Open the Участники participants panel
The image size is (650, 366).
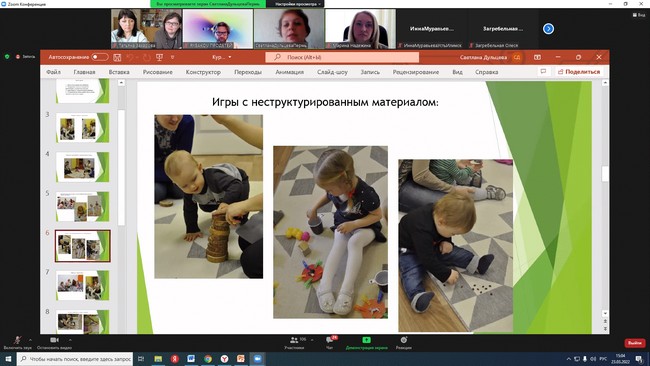(x=294, y=340)
